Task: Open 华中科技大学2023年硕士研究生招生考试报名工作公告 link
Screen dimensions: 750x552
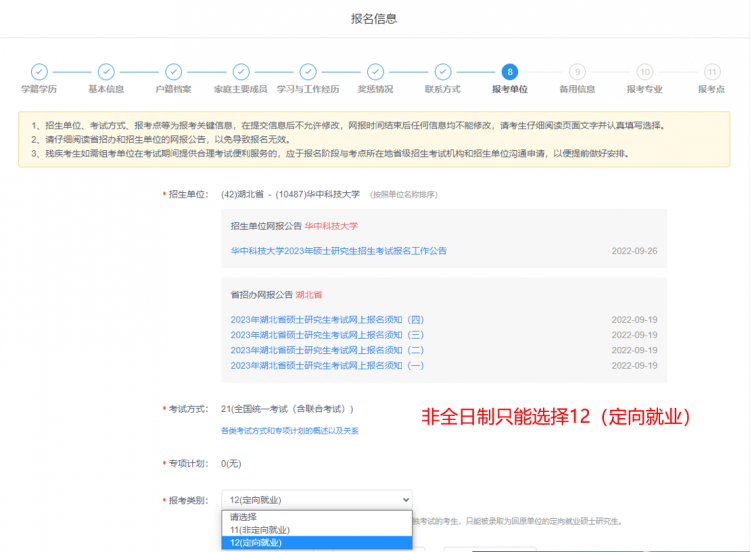Action: click(x=339, y=251)
